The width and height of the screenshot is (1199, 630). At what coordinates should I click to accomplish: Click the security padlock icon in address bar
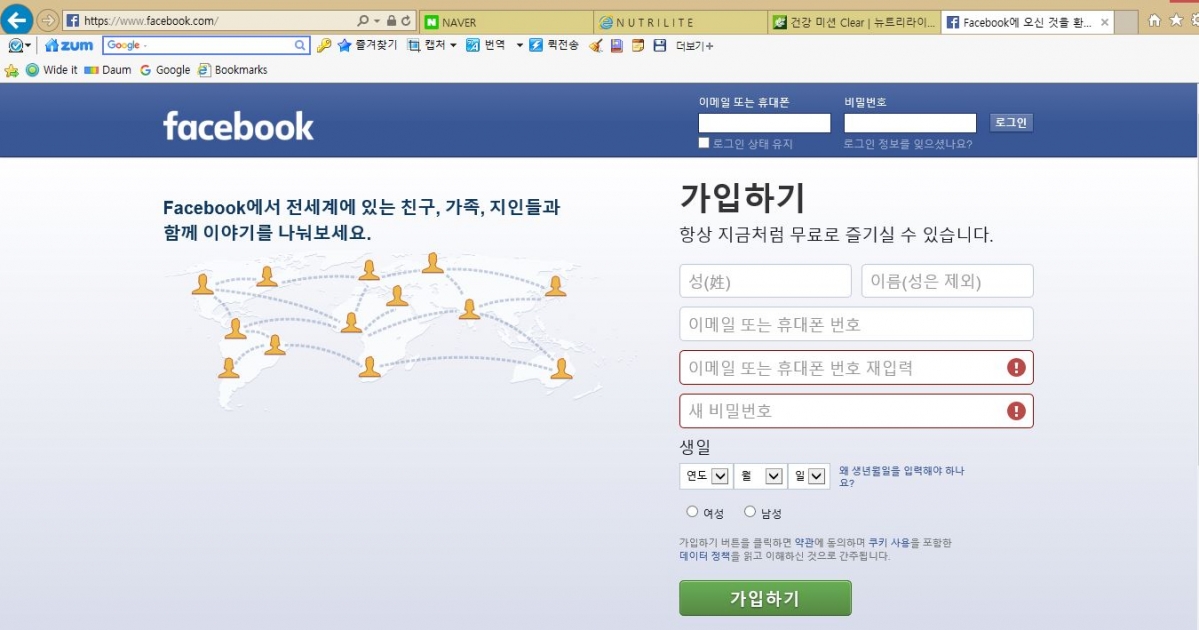[392, 21]
